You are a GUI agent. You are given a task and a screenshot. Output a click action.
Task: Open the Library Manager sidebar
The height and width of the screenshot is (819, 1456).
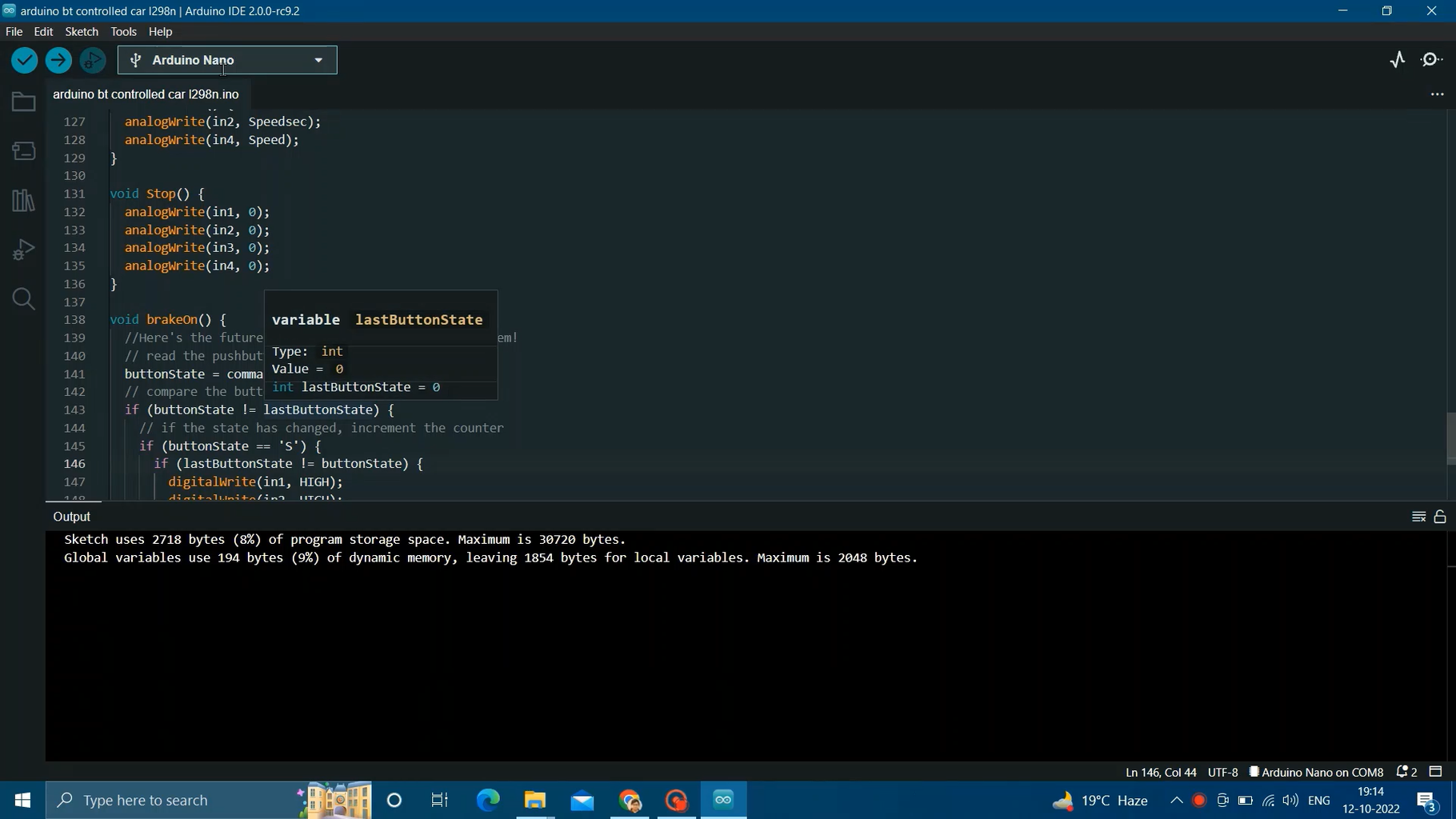click(23, 200)
